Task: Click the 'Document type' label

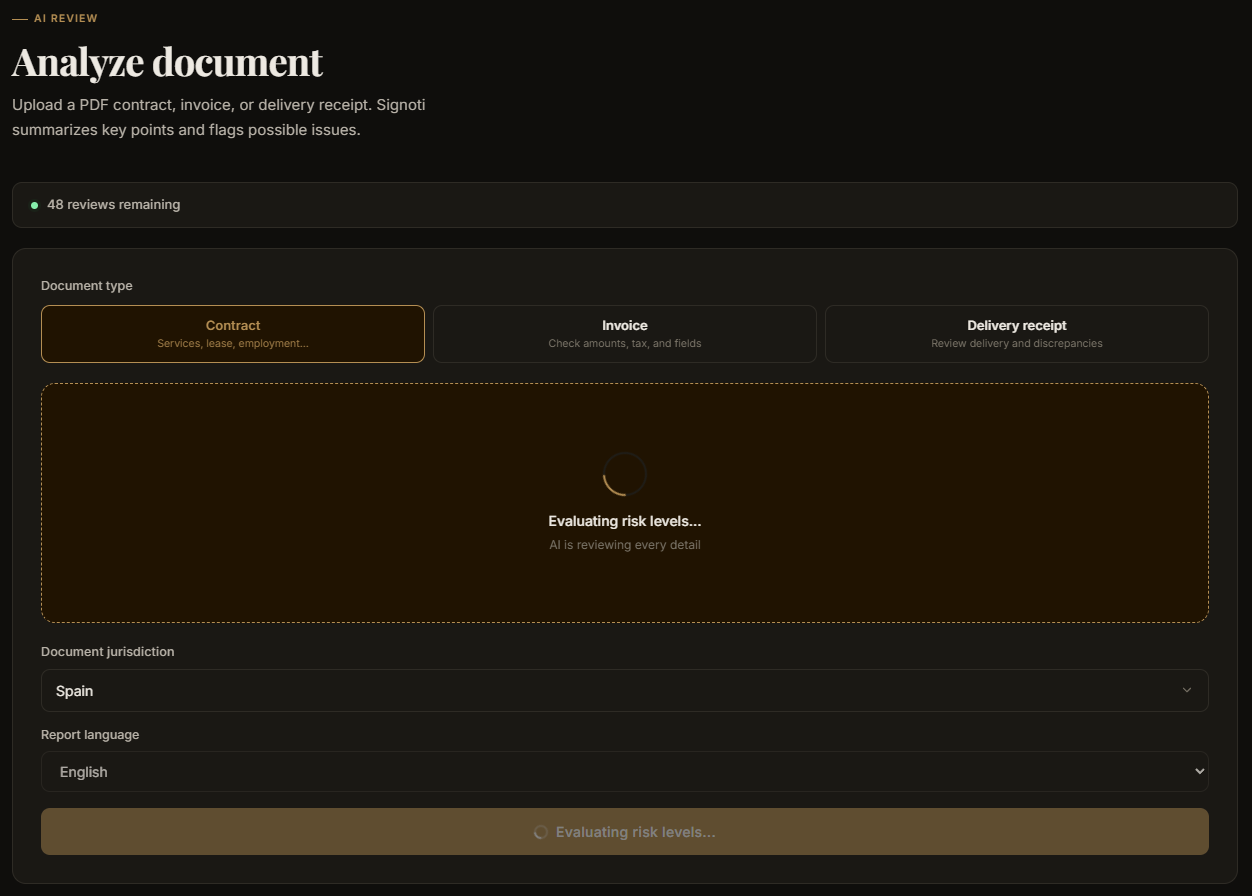Action: point(87,286)
